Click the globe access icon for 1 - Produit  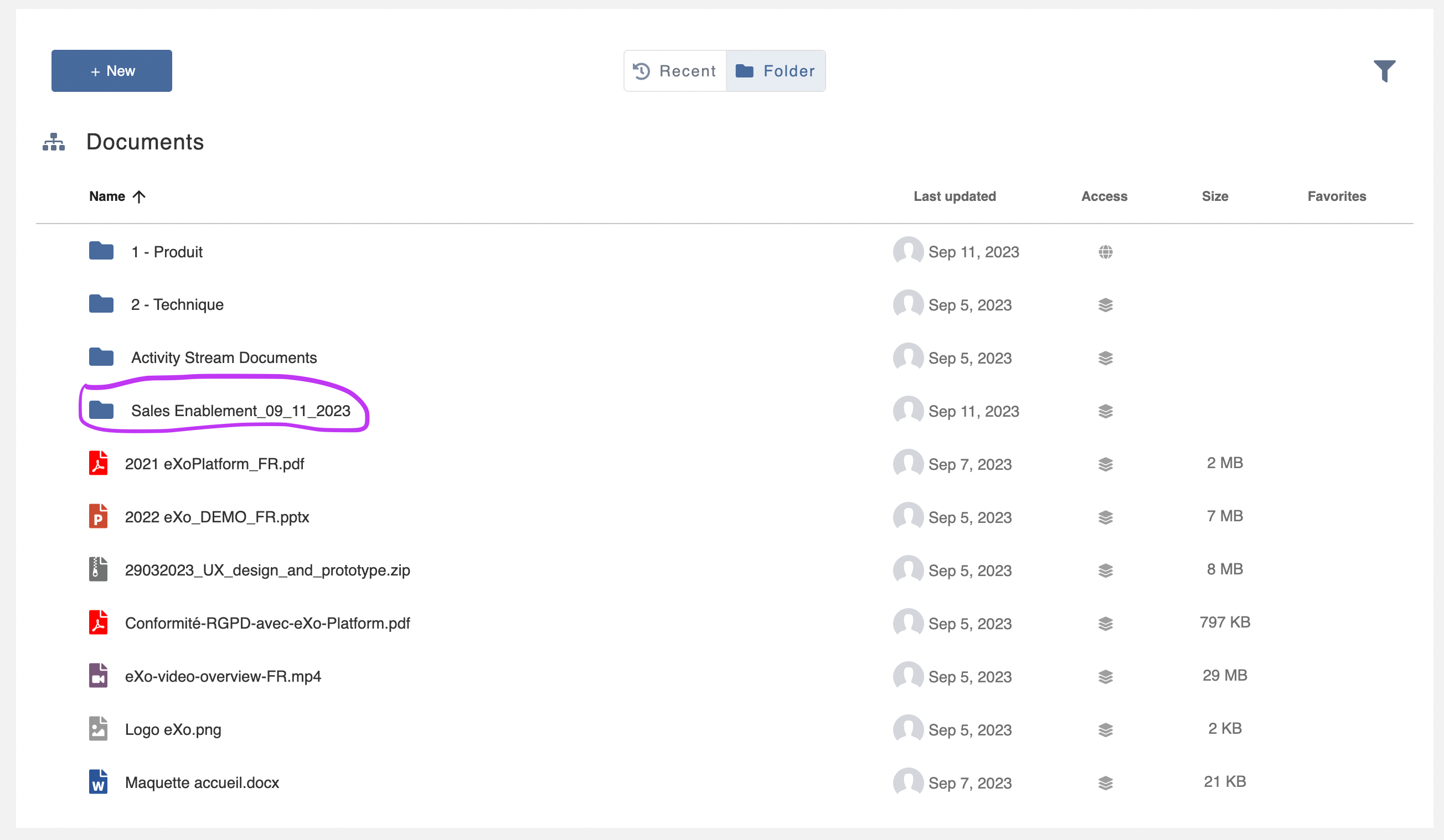click(x=1105, y=252)
